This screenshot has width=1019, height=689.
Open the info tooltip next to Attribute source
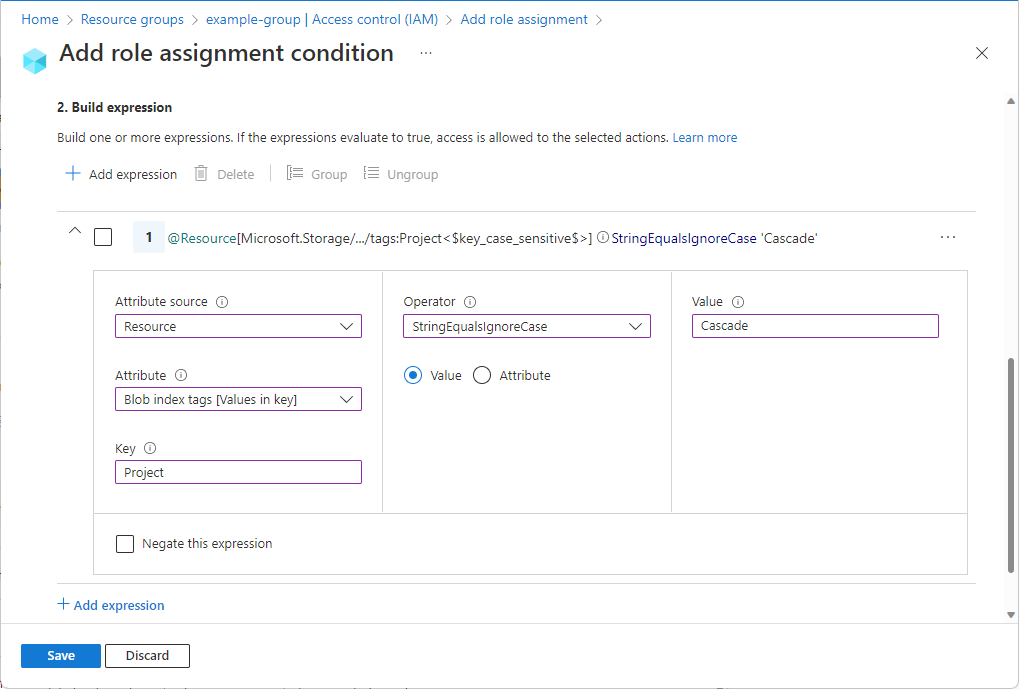pyautogui.click(x=221, y=301)
